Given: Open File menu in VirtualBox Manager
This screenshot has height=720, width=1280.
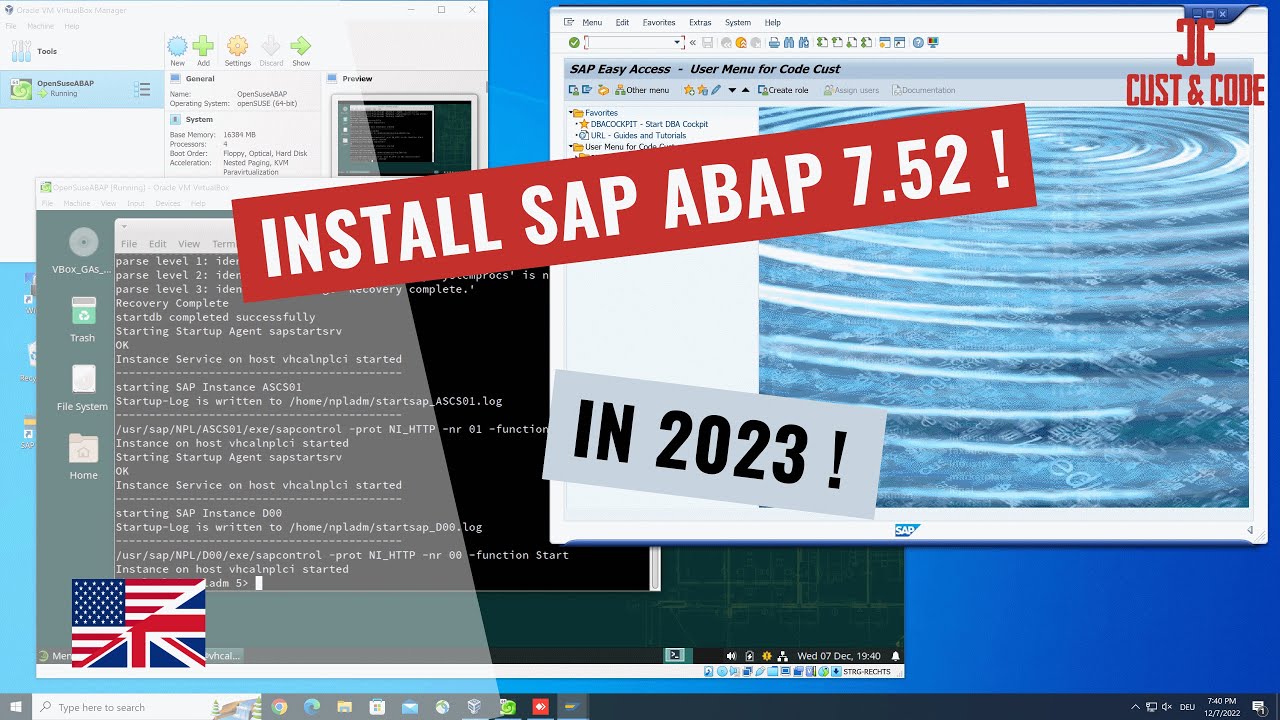Looking at the screenshot, I should (11, 26).
